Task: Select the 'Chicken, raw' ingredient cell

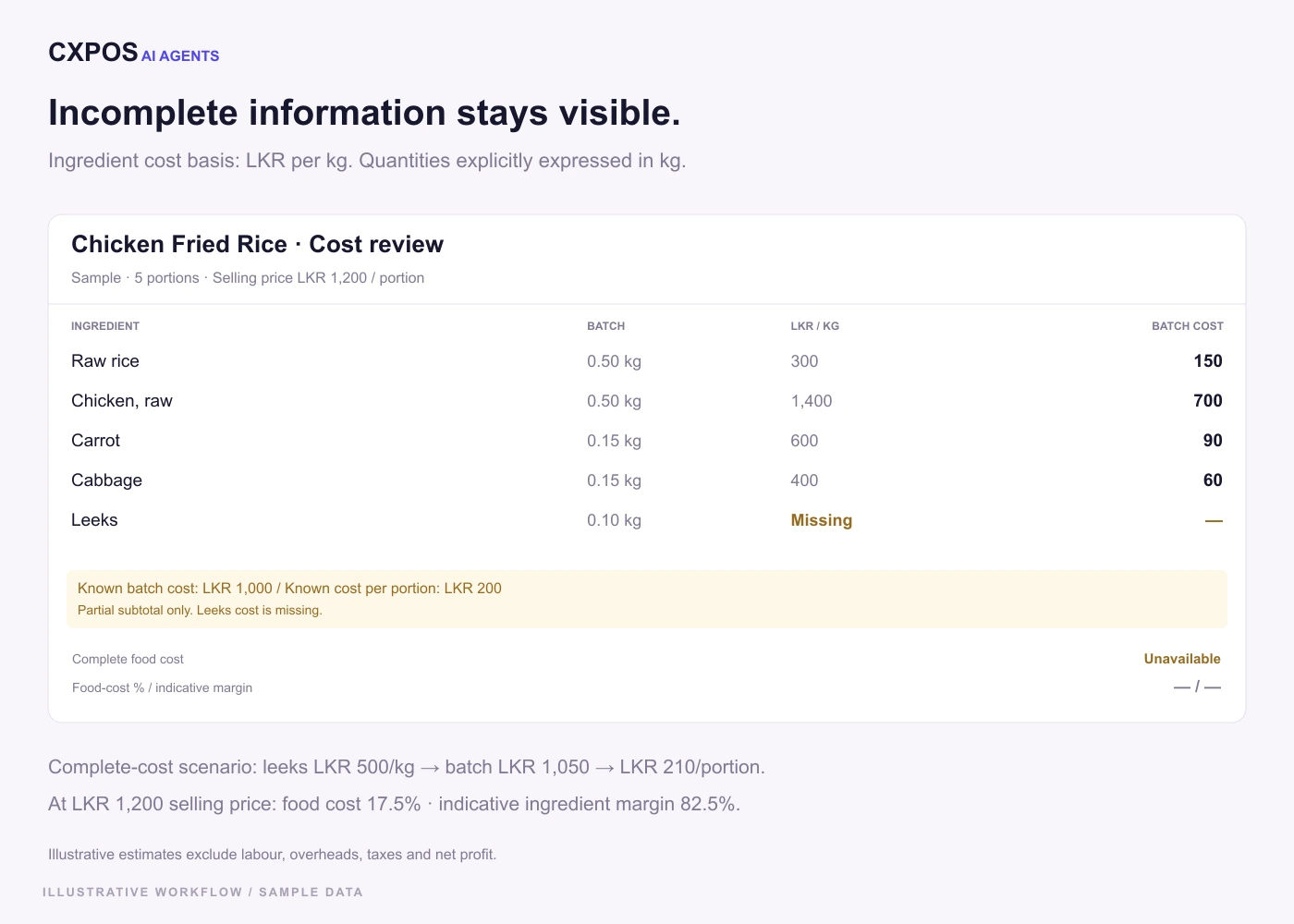Action: point(122,401)
